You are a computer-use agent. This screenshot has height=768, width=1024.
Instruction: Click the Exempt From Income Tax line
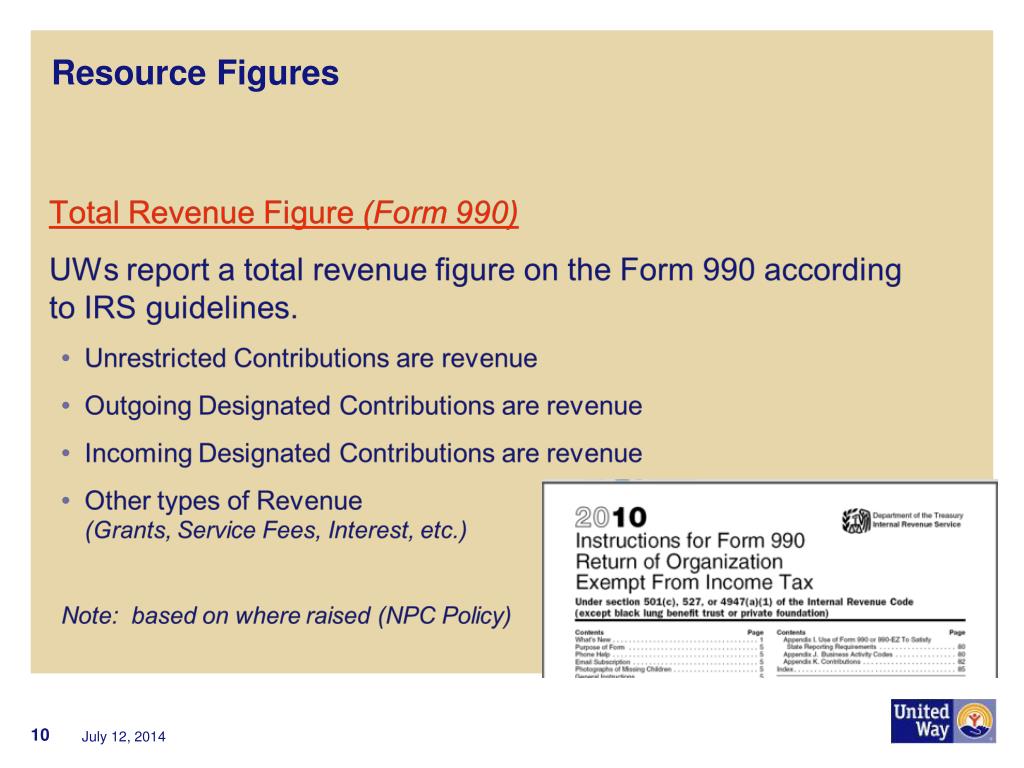tap(694, 582)
